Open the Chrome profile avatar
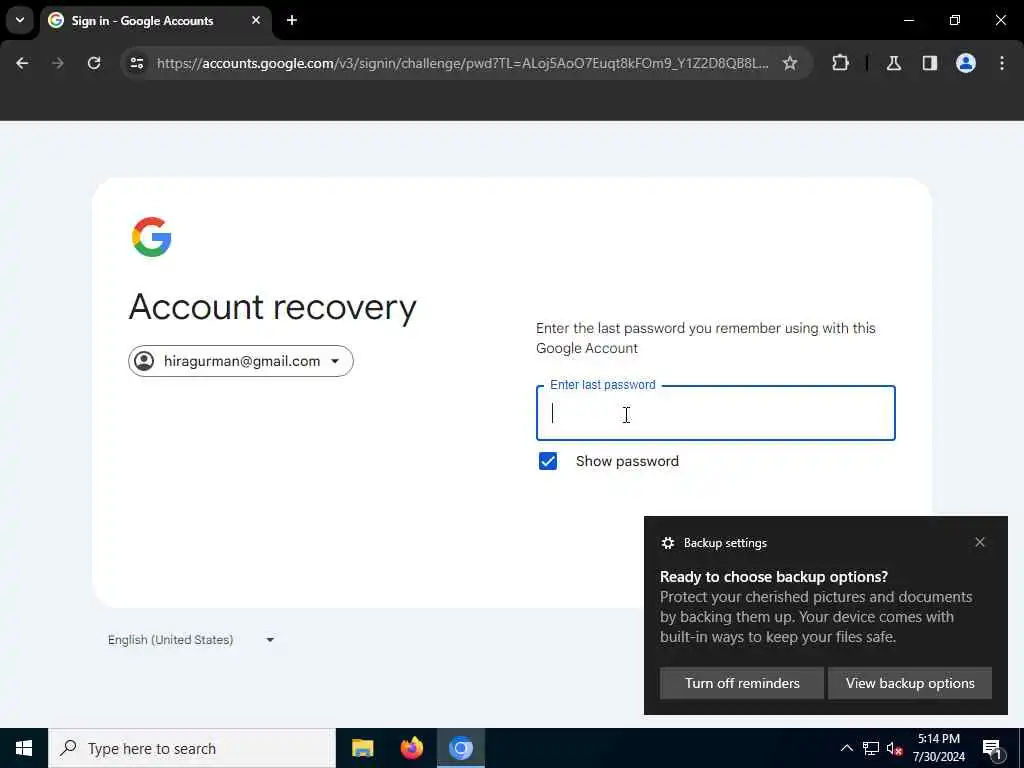The height and width of the screenshot is (768, 1024). tap(966, 63)
